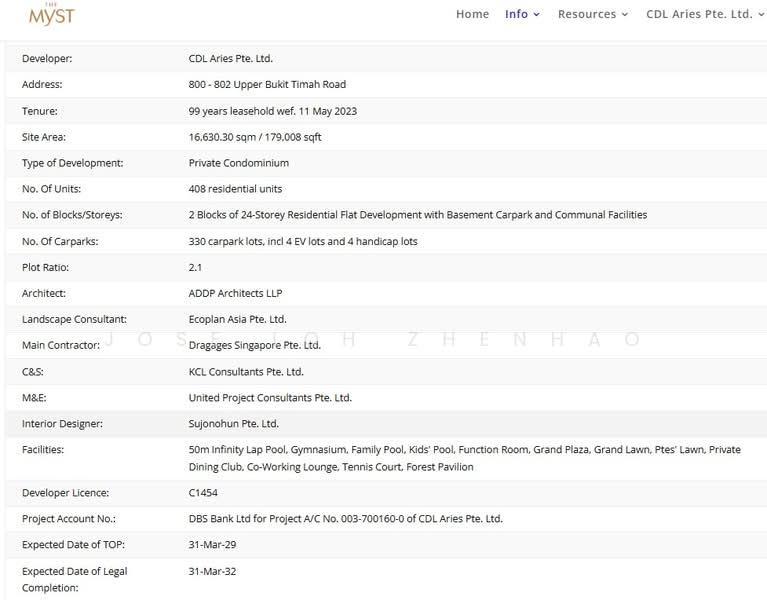Click The Myst logo
The width and height of the screenshot is (767, 600).
coord(51,14)
